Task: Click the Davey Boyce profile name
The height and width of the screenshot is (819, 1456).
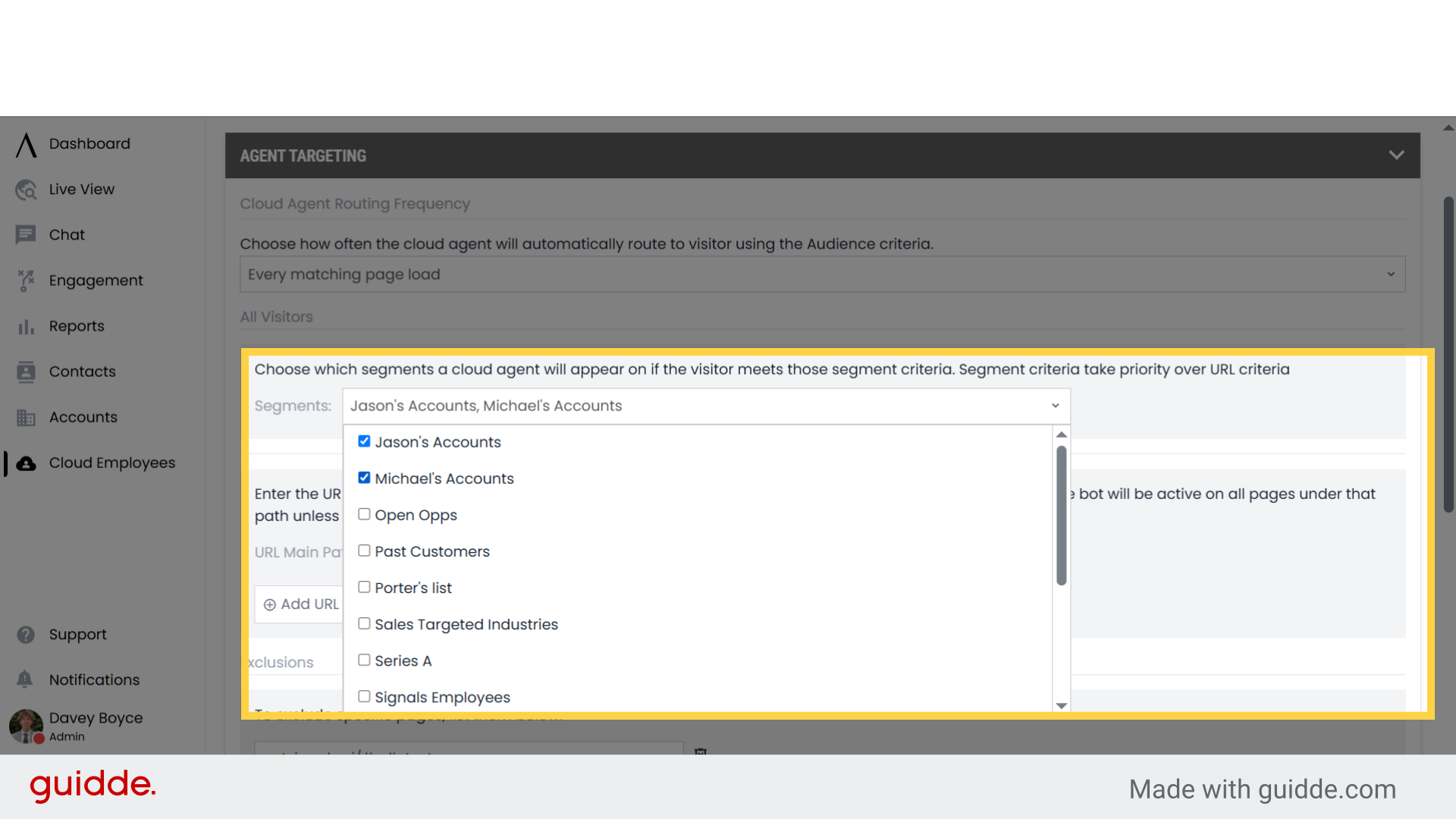Action: coord(96,718)
